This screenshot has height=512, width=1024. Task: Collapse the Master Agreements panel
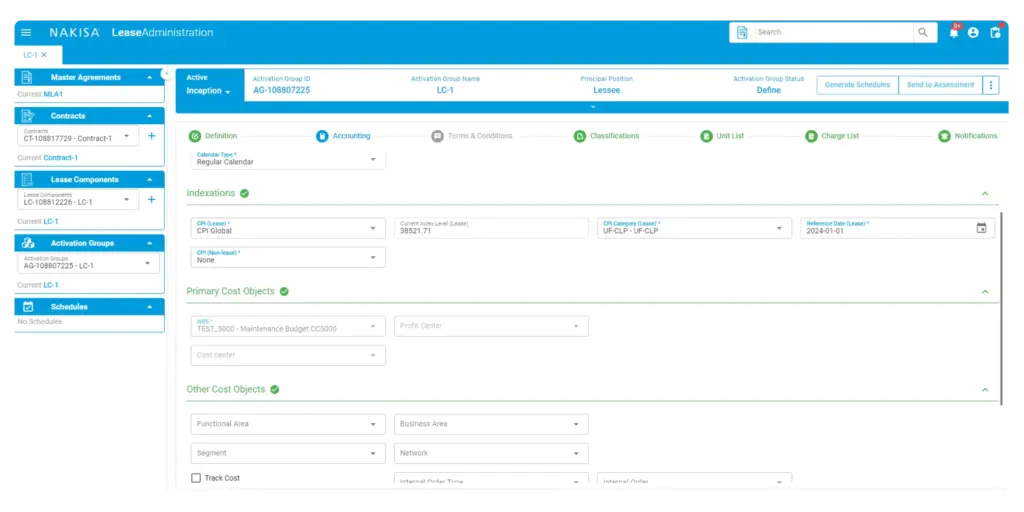click(x=150, y=77)
